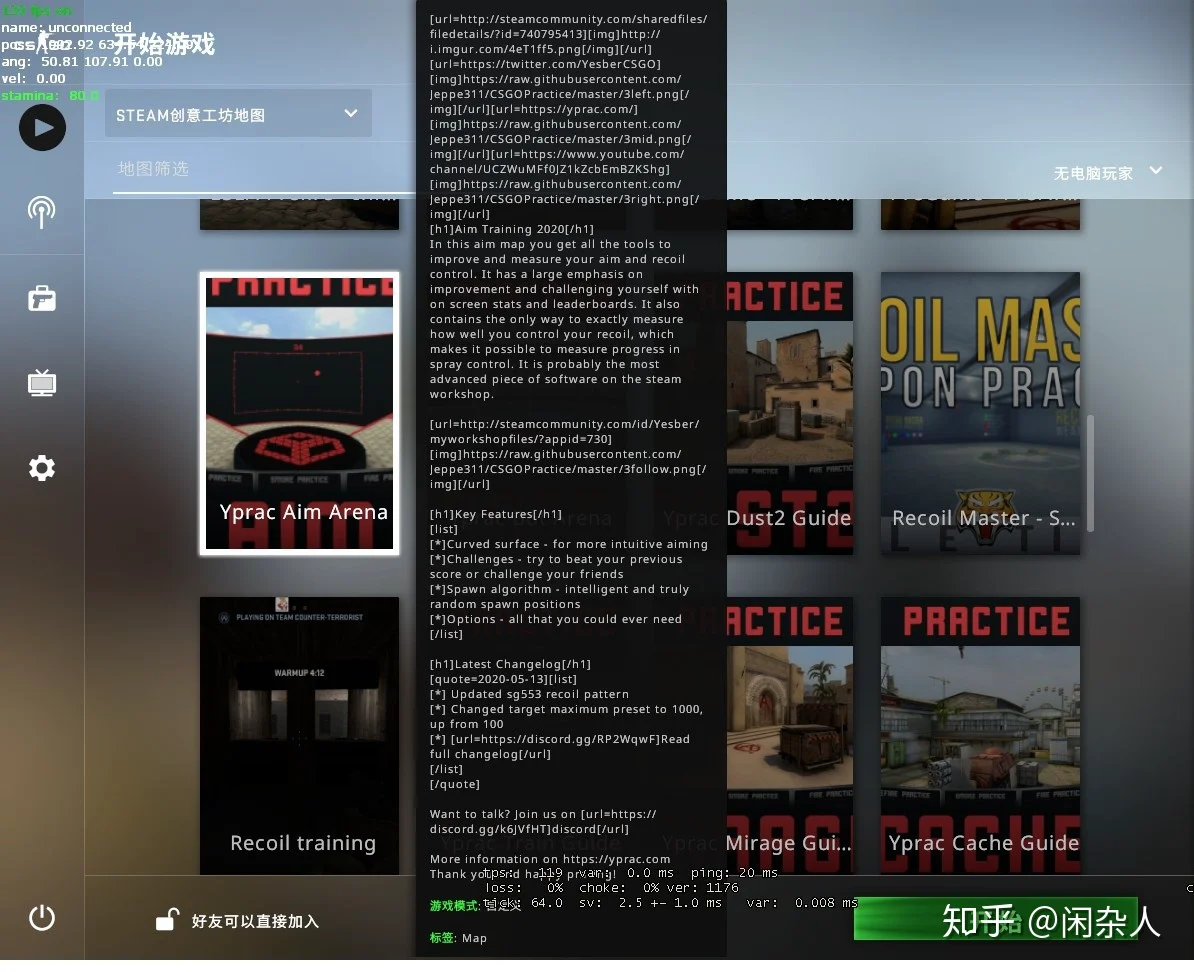This screenshot has width=1194, height=972.
Task: Open the STEAM创意工坊地图 dropdown
Action: click(238, 114)
